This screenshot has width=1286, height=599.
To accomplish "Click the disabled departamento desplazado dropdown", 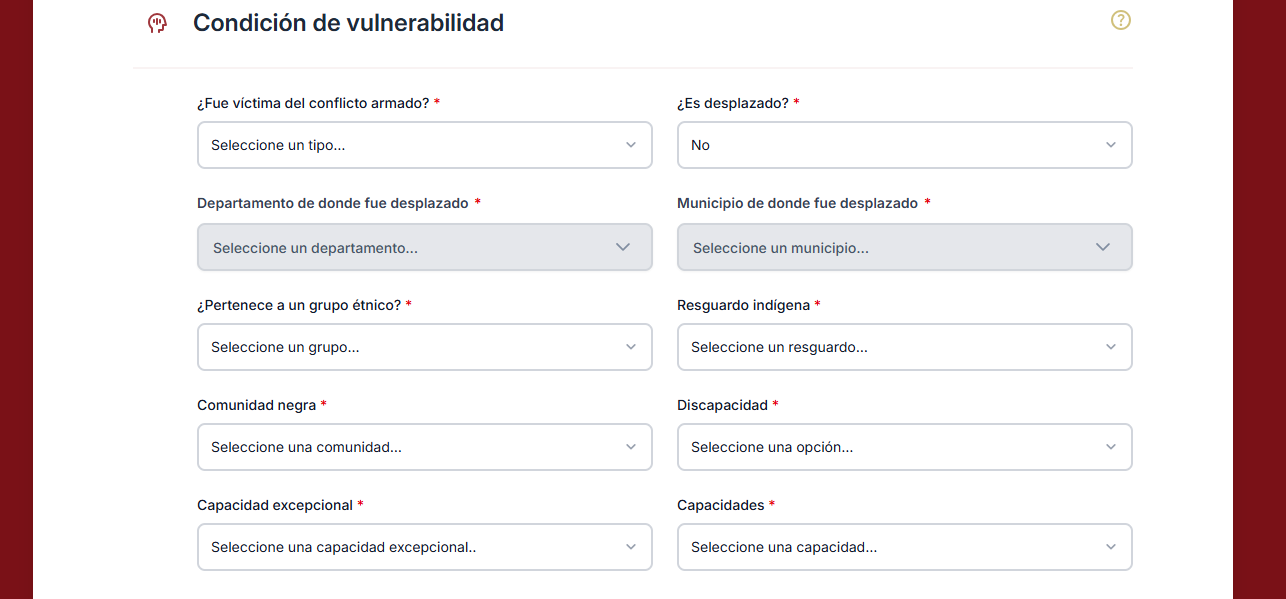I will tap(425, 247).
